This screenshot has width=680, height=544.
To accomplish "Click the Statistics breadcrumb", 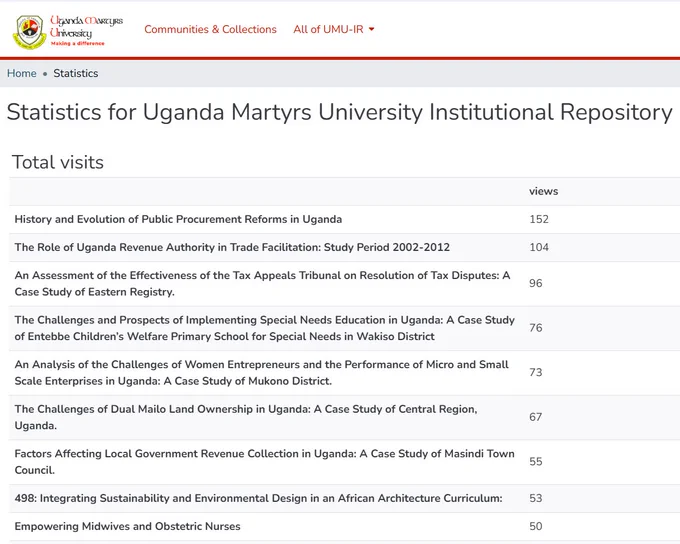I will 76,73.
